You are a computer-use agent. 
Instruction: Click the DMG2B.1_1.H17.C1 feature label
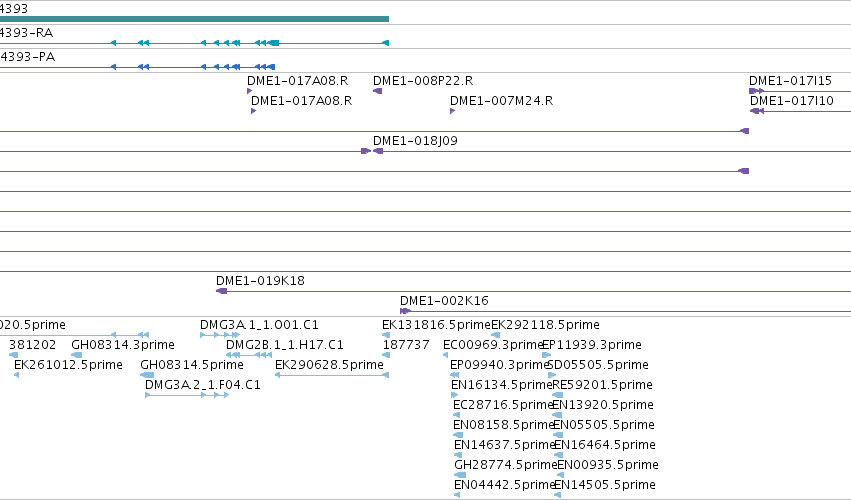pyautogui.click(x=285, y=345)
